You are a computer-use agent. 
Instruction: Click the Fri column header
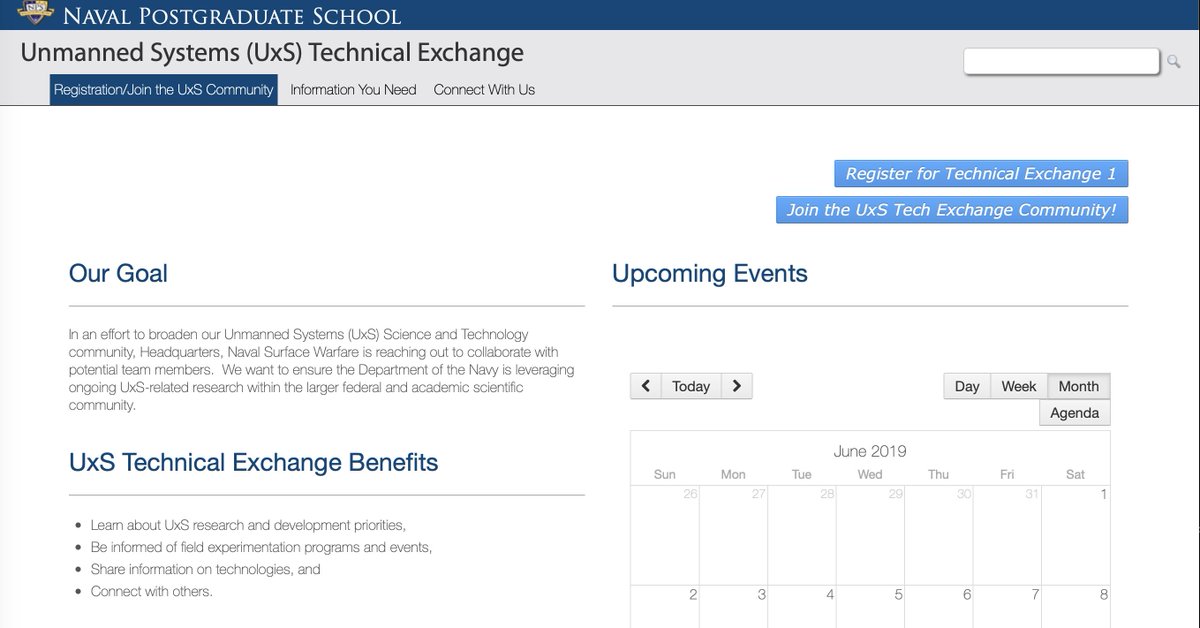tap(1007, 474)
